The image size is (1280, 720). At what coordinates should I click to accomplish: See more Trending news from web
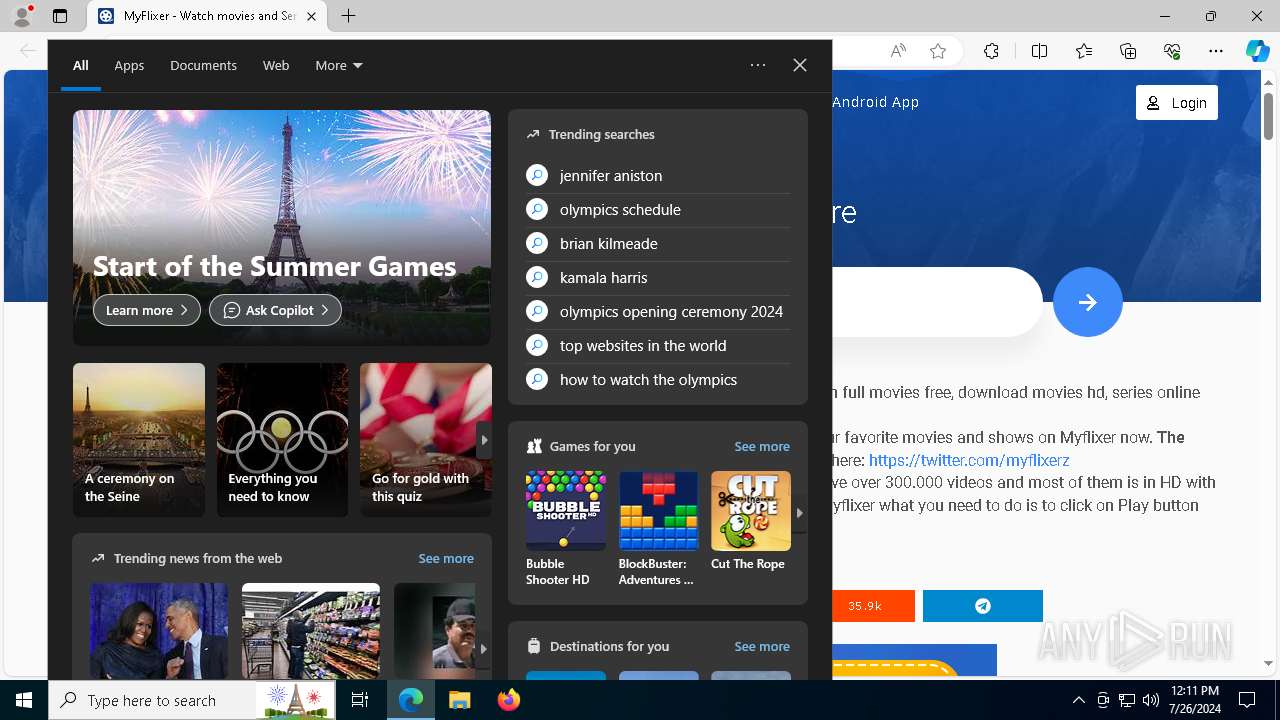[446, 558]
